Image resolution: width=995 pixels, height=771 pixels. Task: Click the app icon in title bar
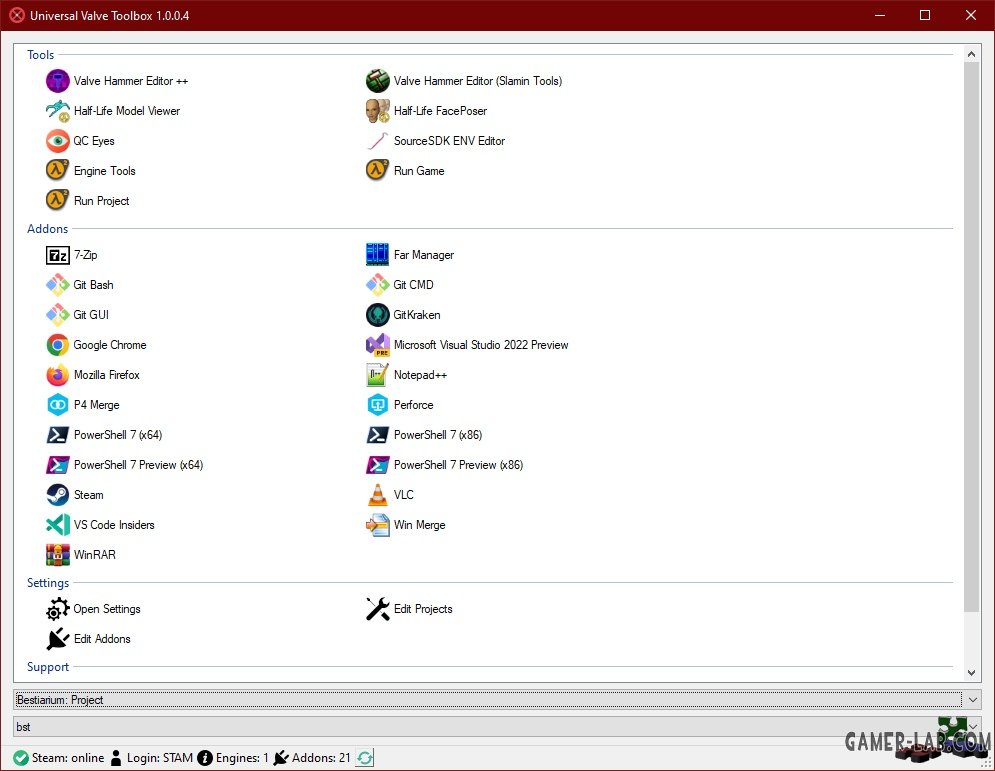pyautogui.click(x=17, y=15)
